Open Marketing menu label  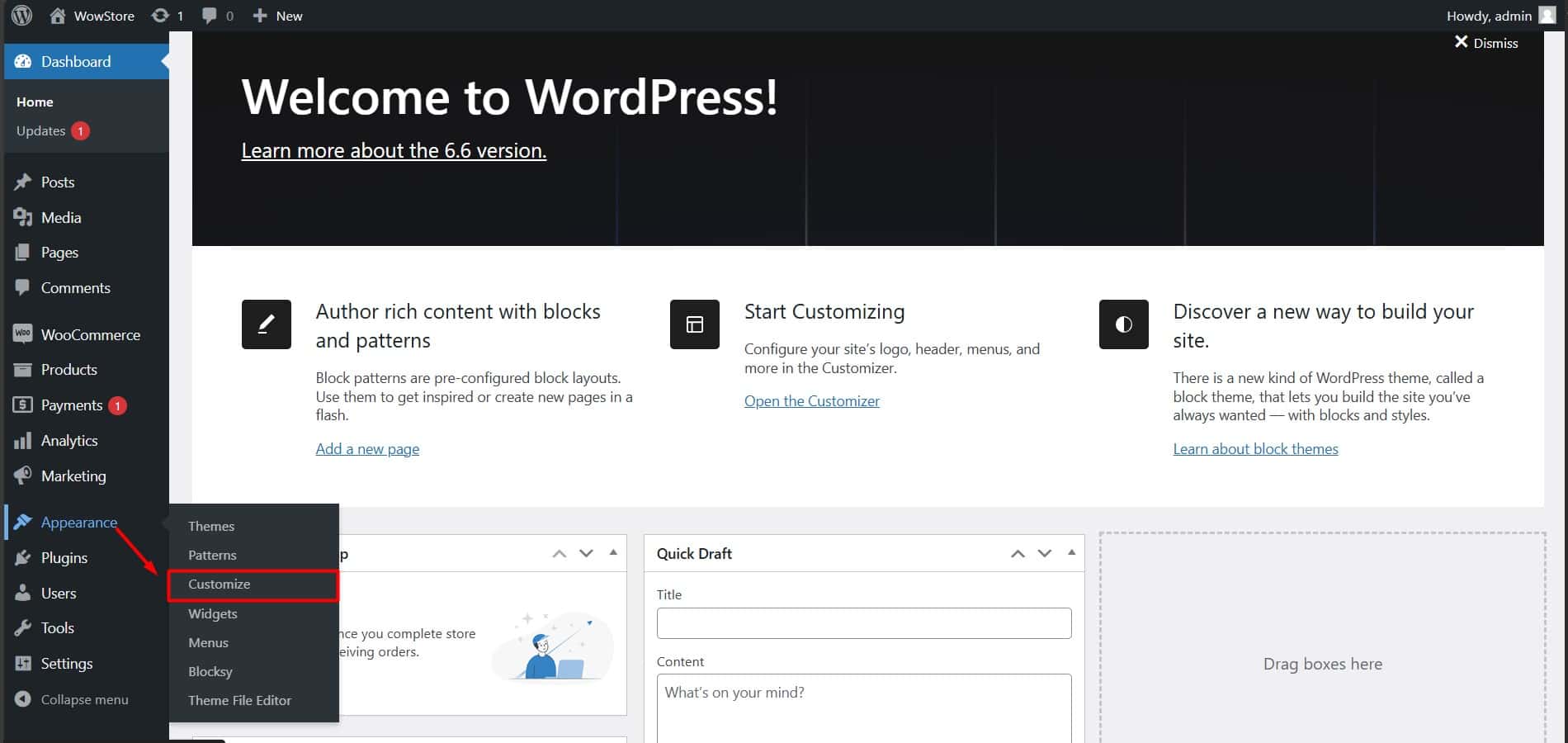[x=73, y=476]
